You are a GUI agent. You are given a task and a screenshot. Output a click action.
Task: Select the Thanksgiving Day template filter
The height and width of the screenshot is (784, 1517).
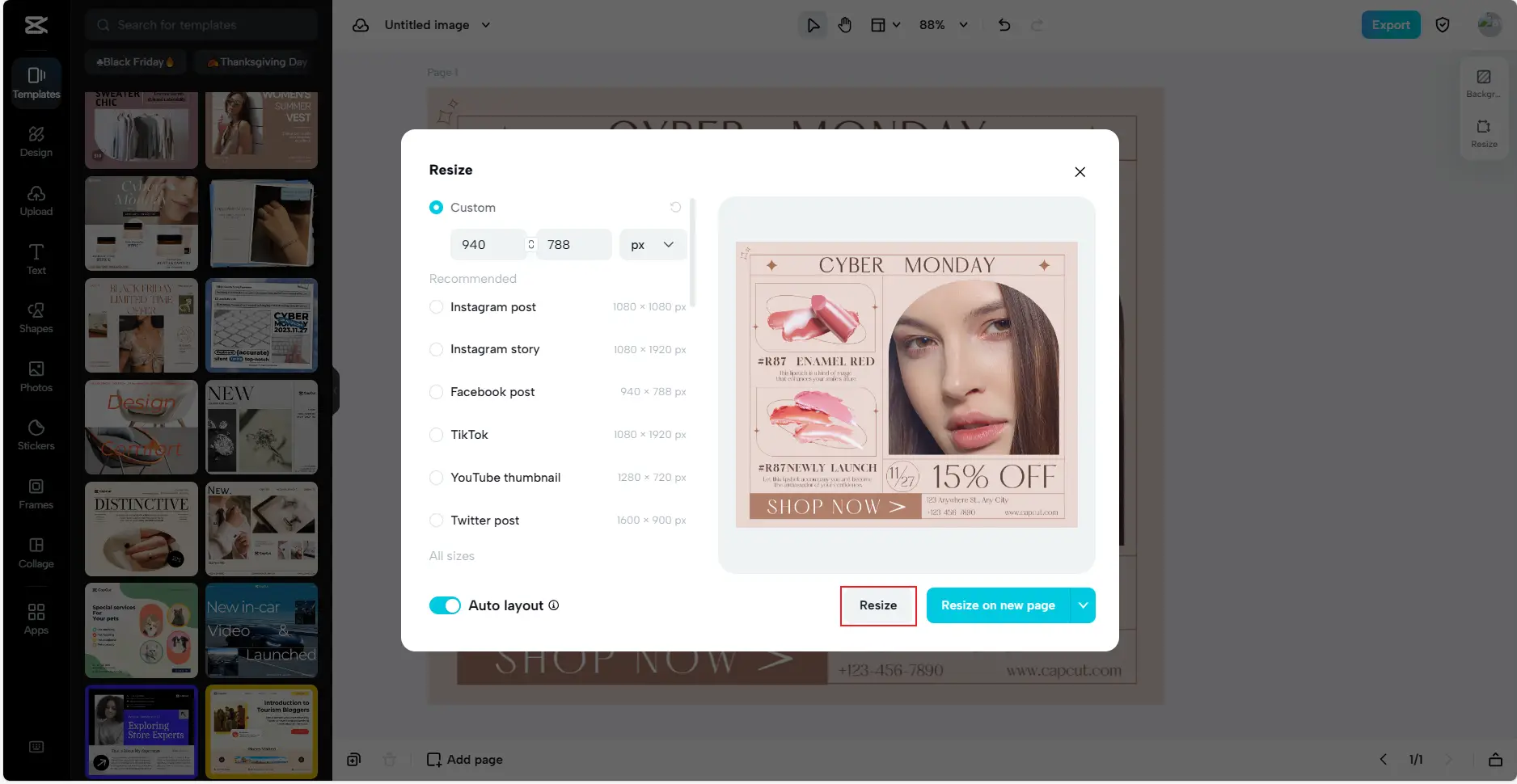point(257,61)
